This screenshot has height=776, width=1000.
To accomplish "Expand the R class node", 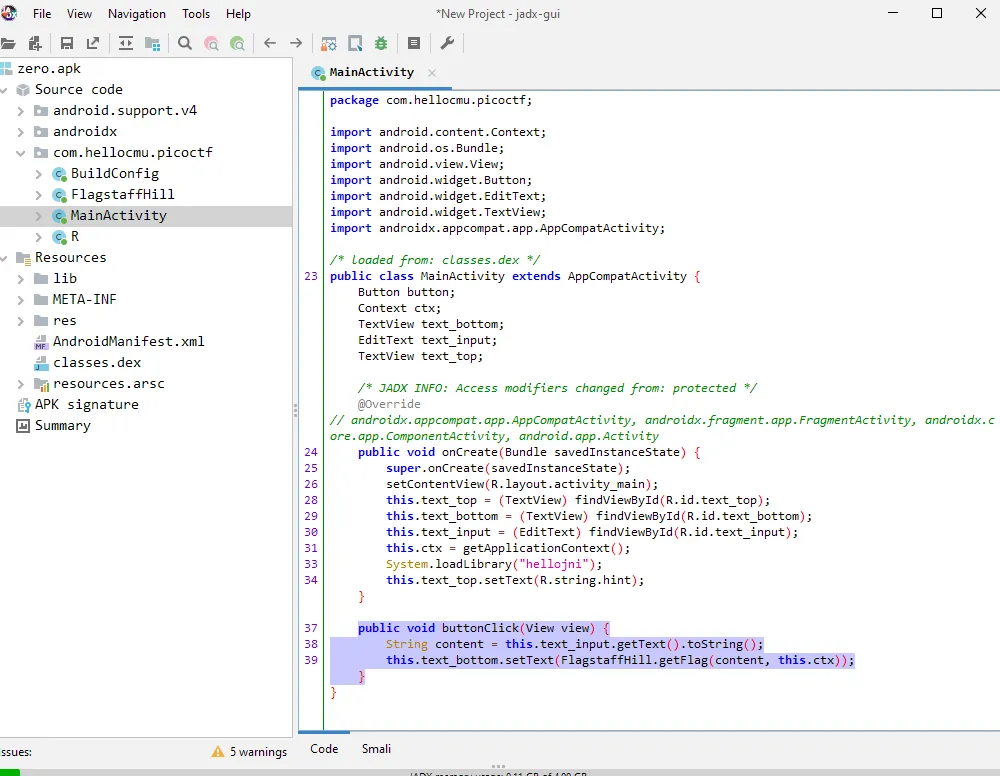I will 38,237.
